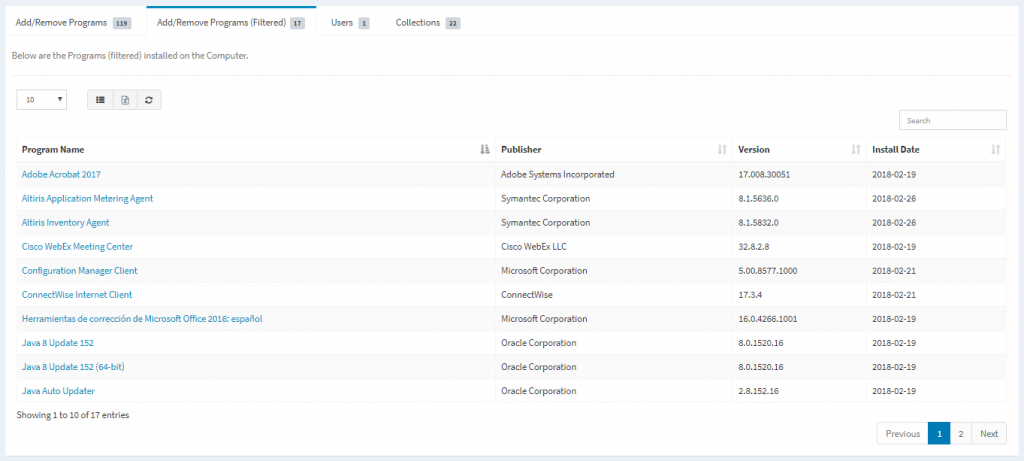Go to page 2 of results
The width and height of the screenshot is (1024, 461).
[x=960, y=433]
